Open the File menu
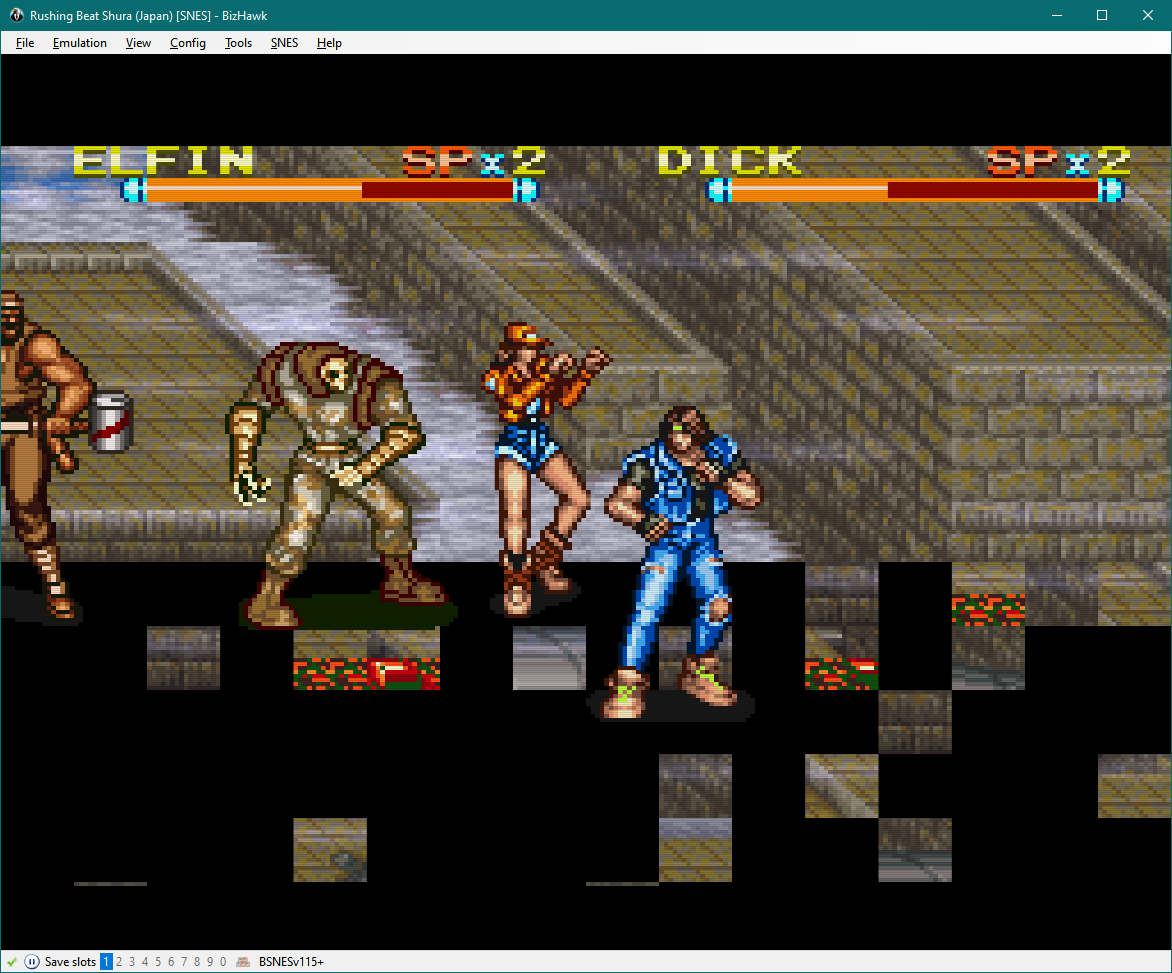The image size is (1172, 973). [24, 42]
